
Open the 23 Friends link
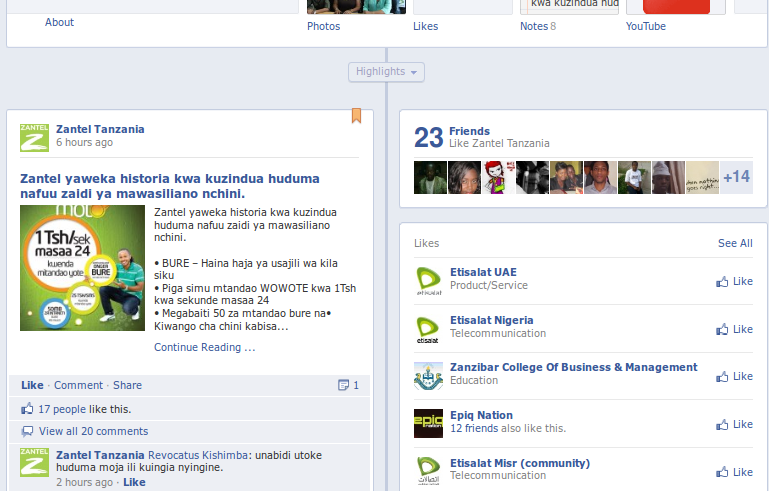[469, 131]
